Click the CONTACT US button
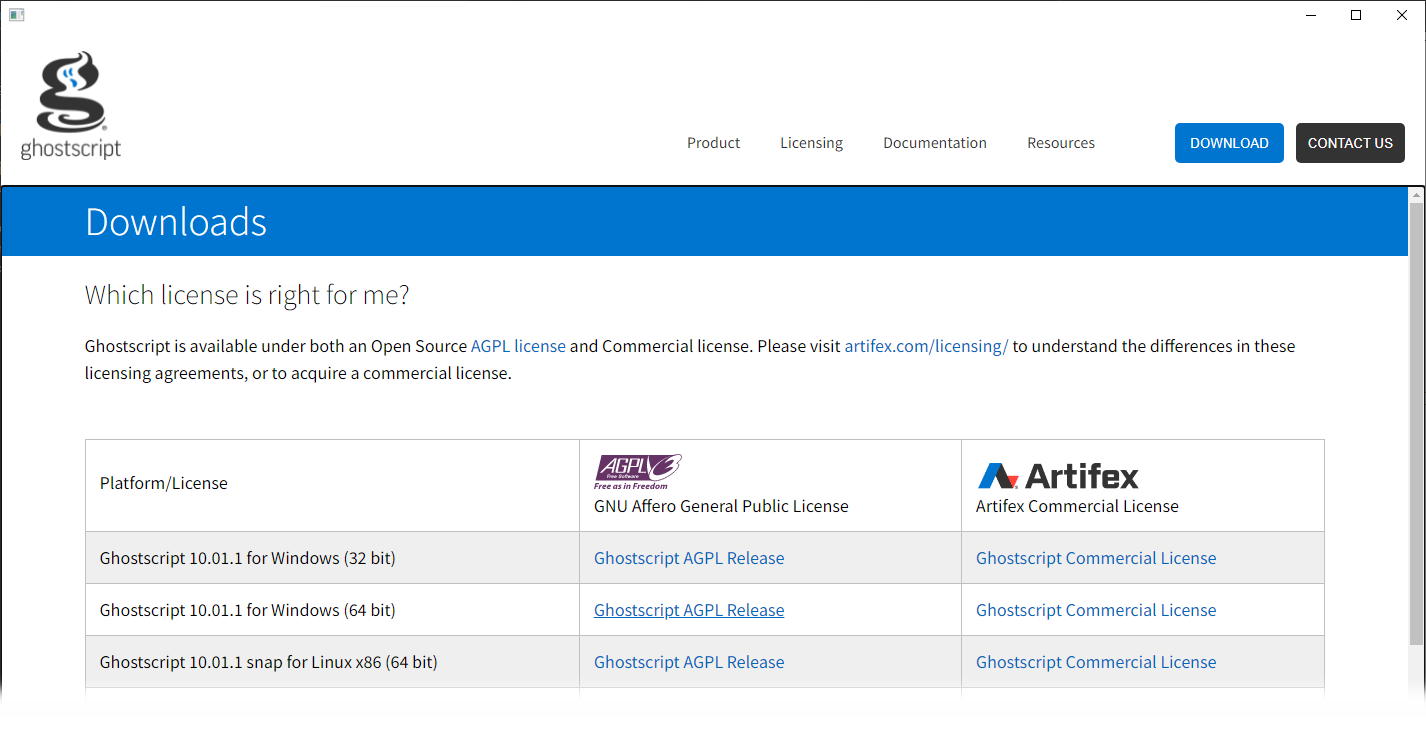The image size is (1426, 738). pyautogui.click(x=1350, y=142)
